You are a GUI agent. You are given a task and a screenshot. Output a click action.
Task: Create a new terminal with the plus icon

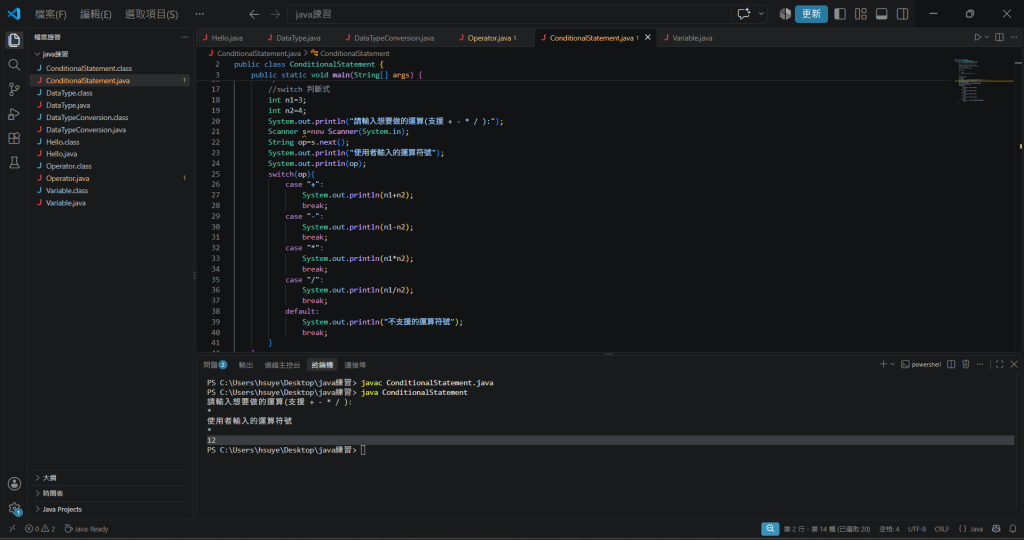click(x=883, y=364)
